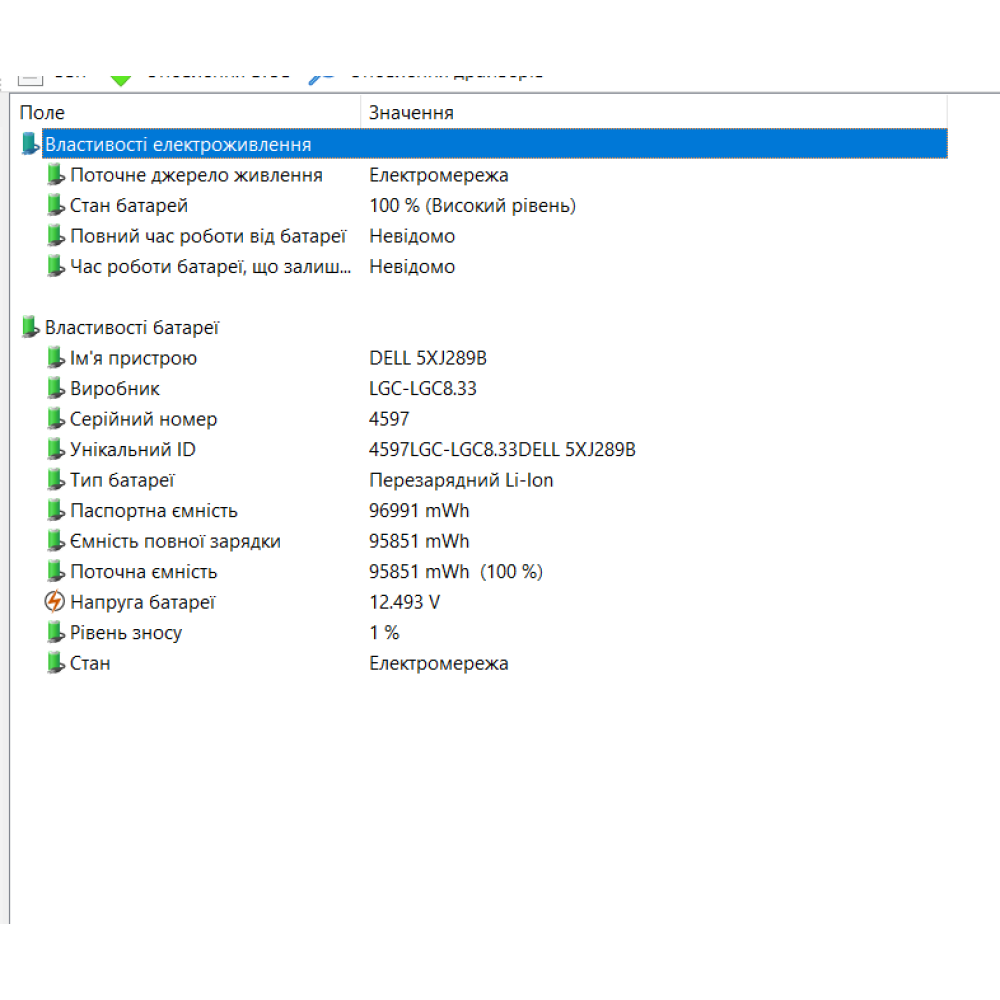Click the battery icon beside Тип батареї

[x=55, y=480]
